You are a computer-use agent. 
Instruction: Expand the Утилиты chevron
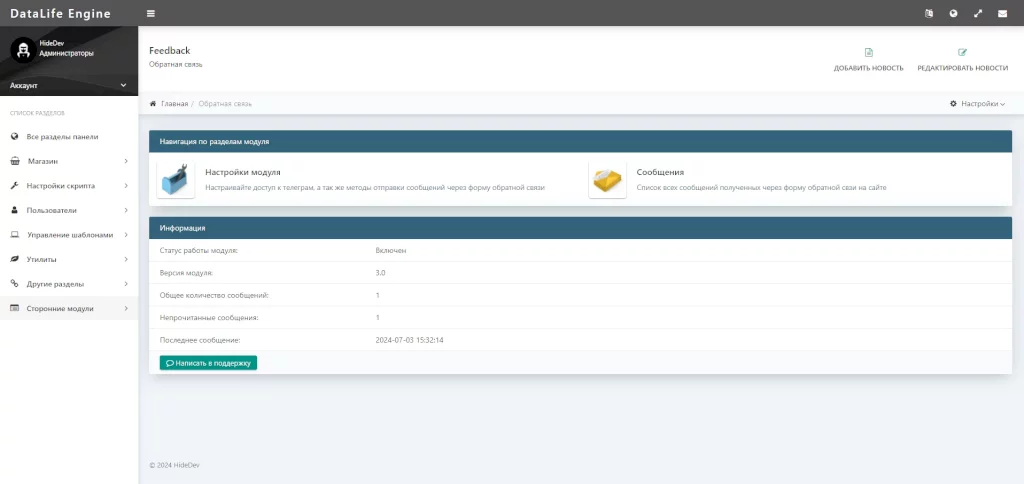pos(126,259)
